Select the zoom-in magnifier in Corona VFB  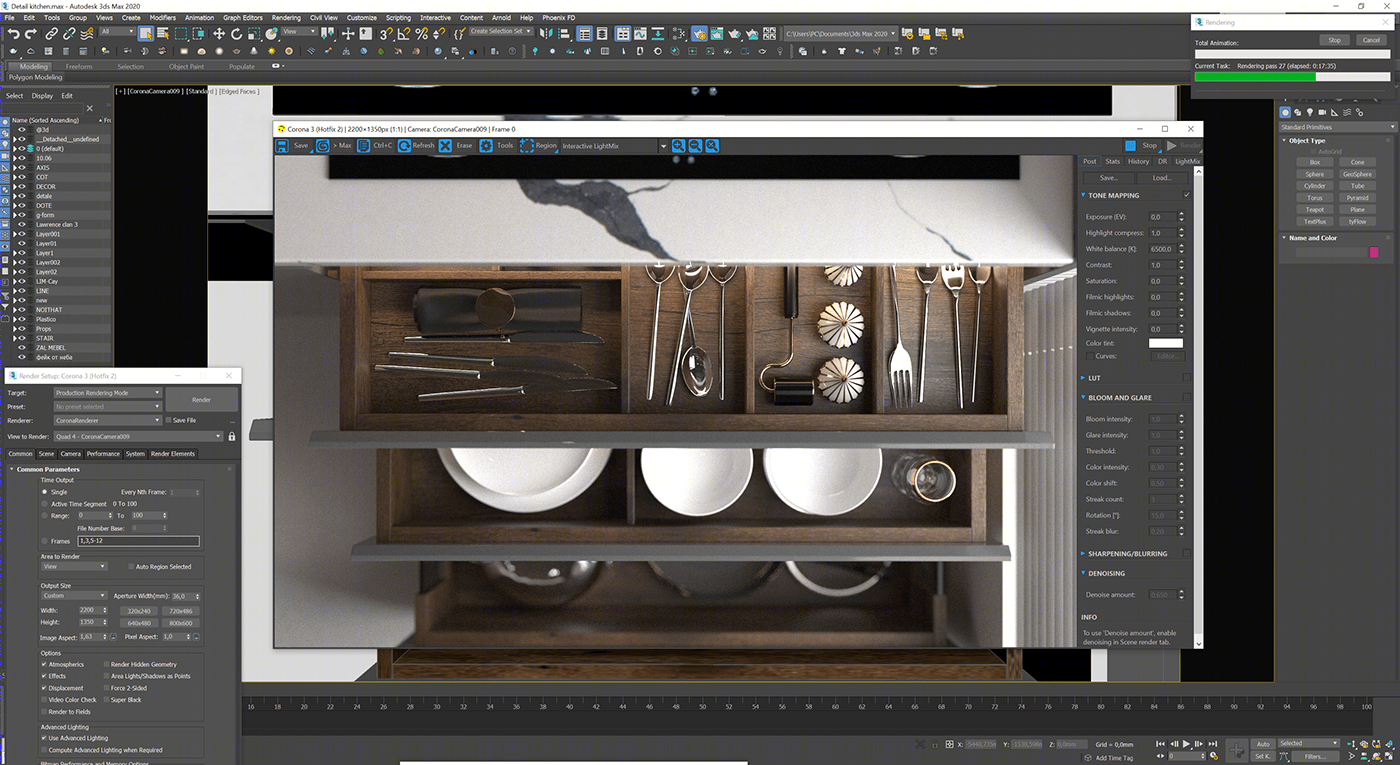[x=678, y=145]
